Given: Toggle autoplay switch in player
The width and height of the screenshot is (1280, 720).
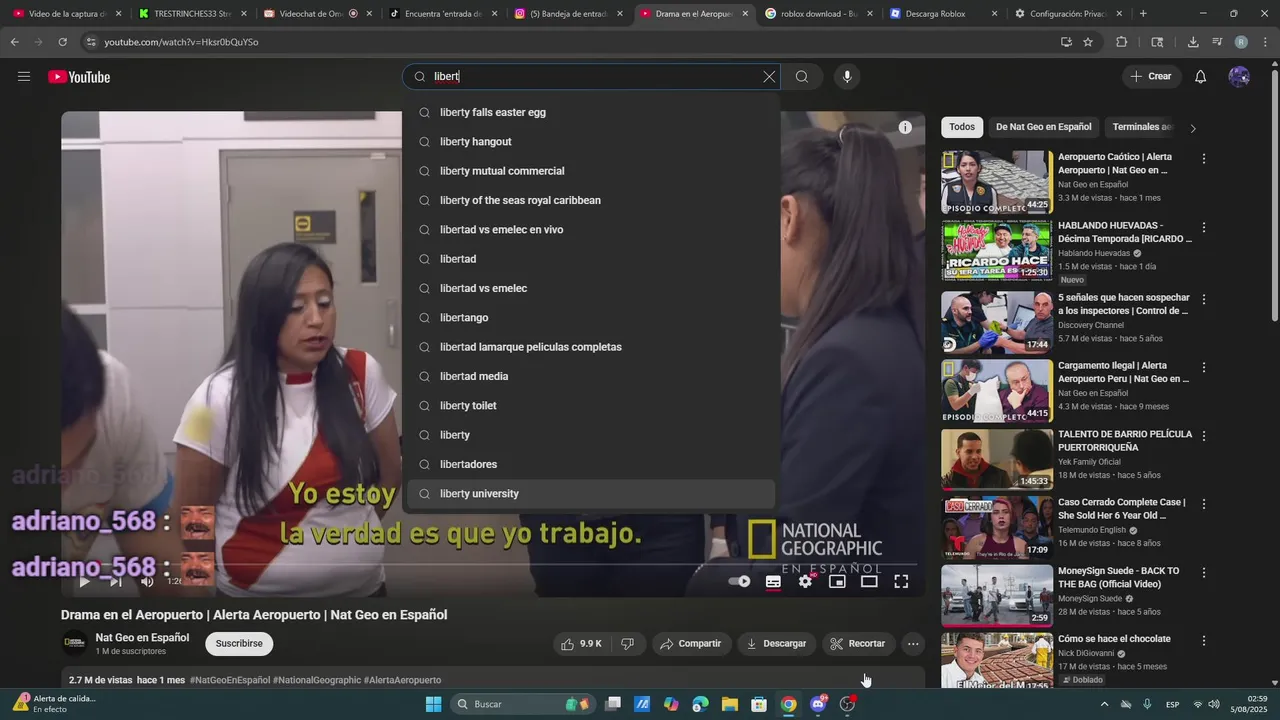Looking at the screenshot, I should pos(740,581).
